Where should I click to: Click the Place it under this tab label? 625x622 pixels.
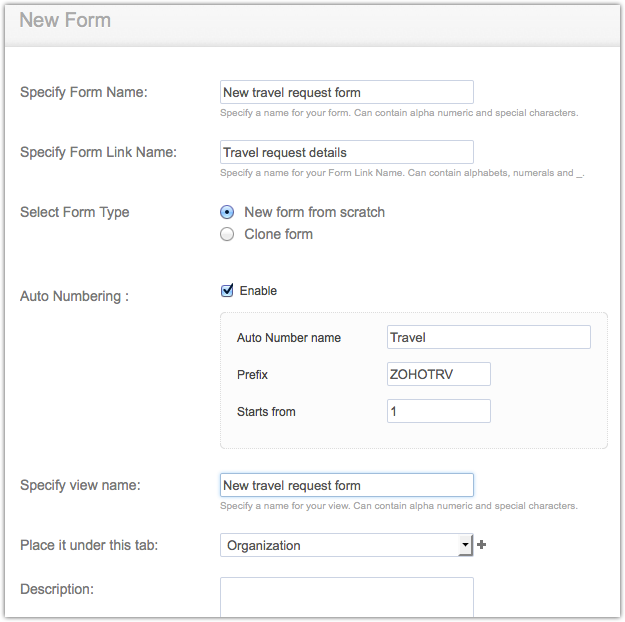(89, 545)
